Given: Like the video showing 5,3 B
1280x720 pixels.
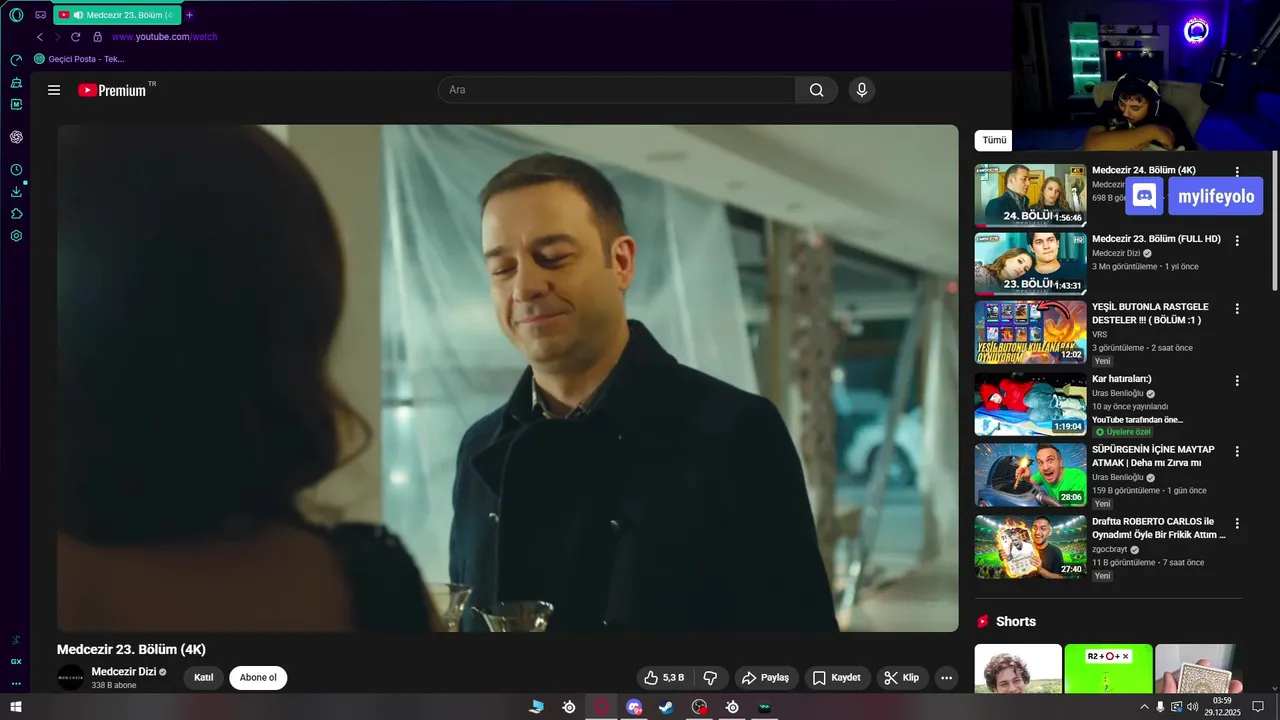Looking at the screenshot, I should point(665,678).
